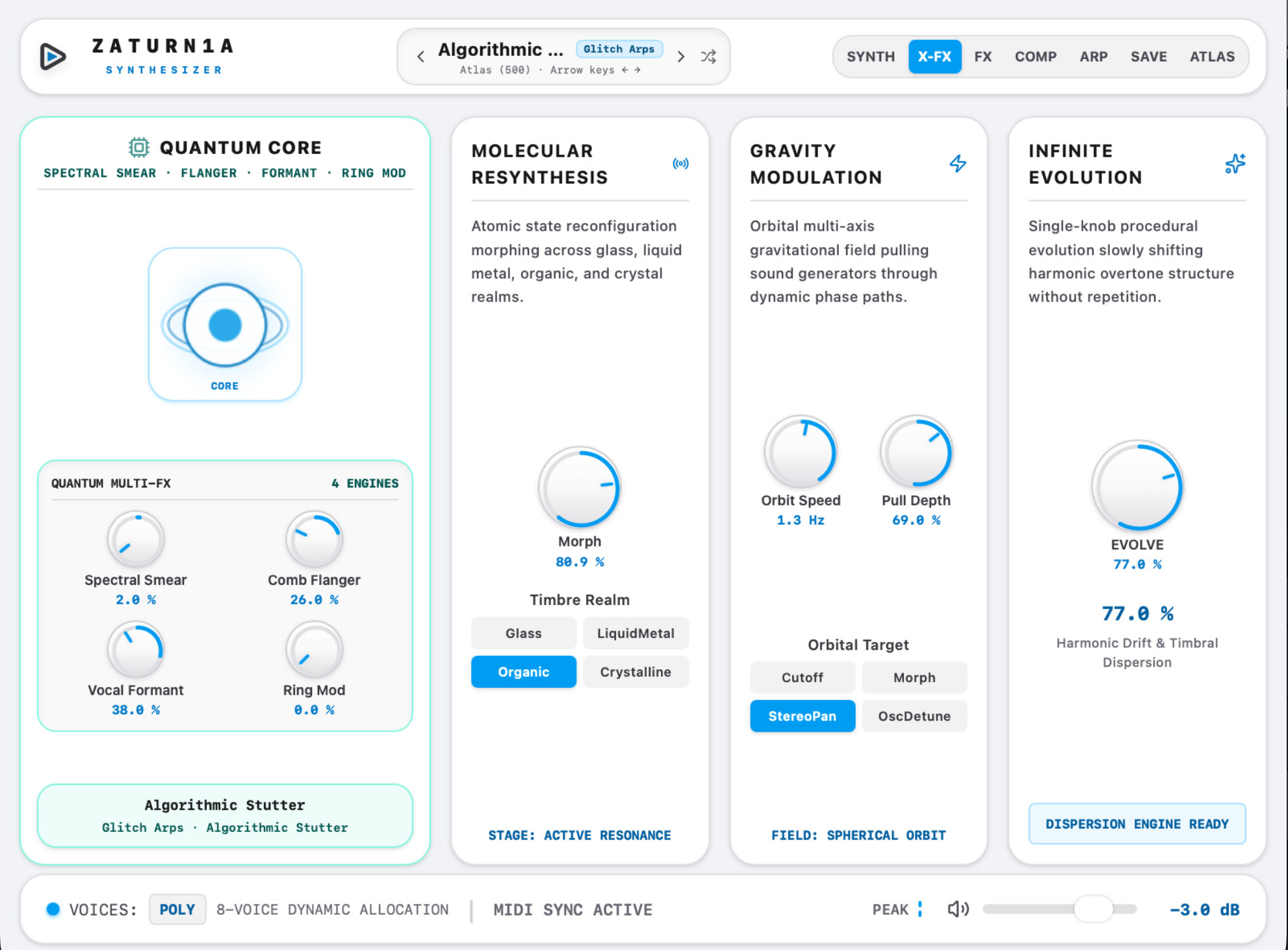
Task: Switch to the FX tab
Action: coord(983,57)
